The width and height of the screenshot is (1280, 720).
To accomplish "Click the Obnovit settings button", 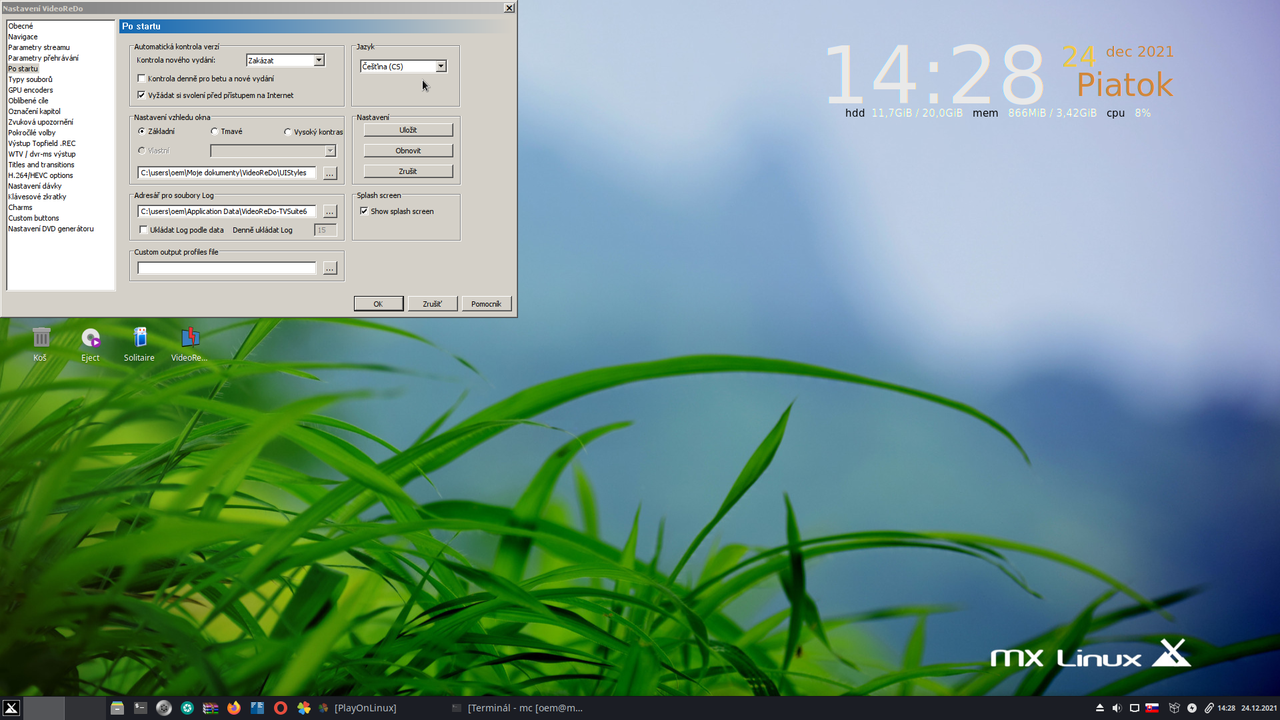I will coord(408,151).
